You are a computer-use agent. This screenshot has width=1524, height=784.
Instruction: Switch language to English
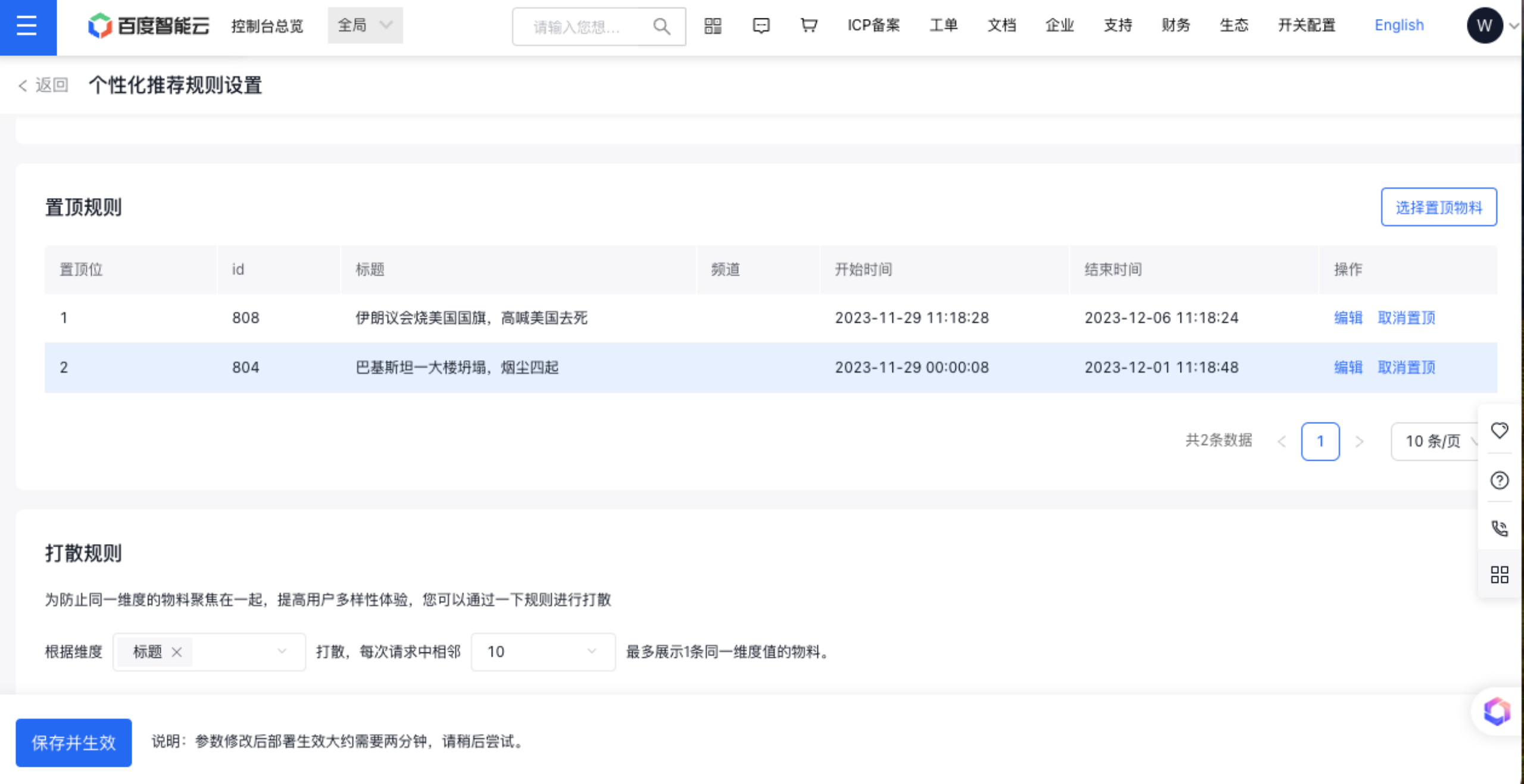(x=1399, y=25)
